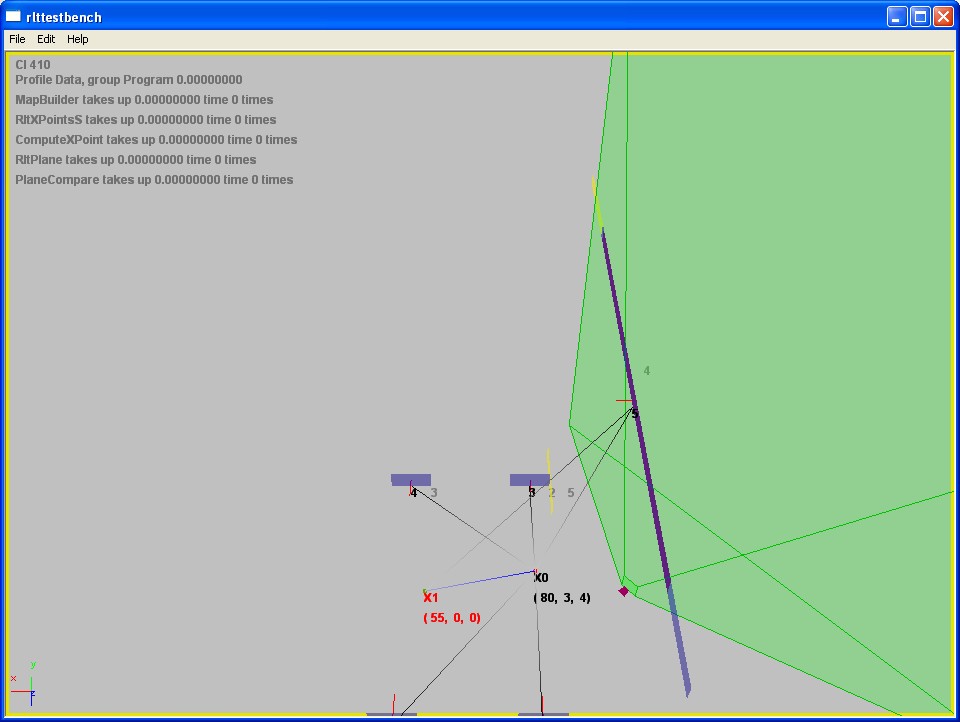960x722 pixels.
Task: Open the Help menu
Action: tap(78, 39)
